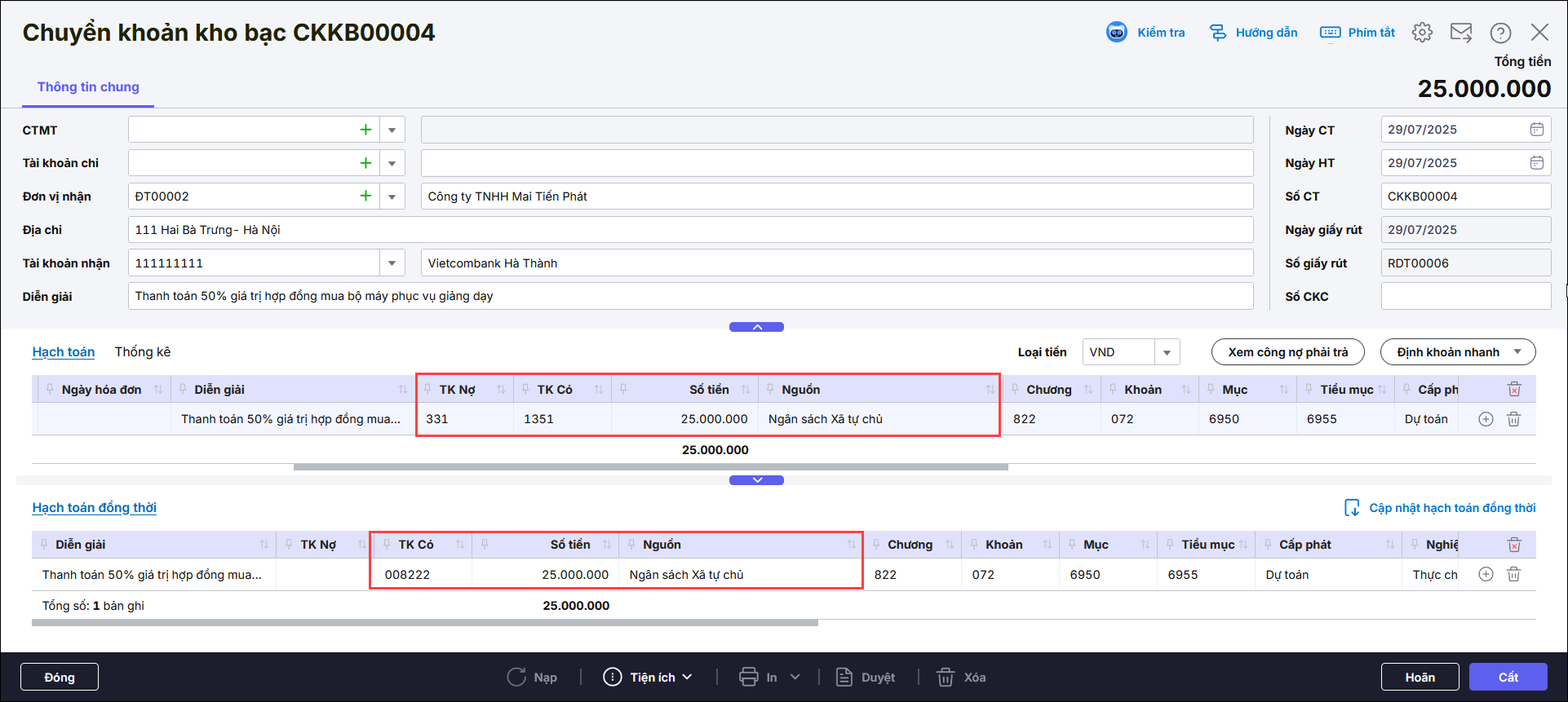Toggle sort on Số tiền column

click(745, 390)
